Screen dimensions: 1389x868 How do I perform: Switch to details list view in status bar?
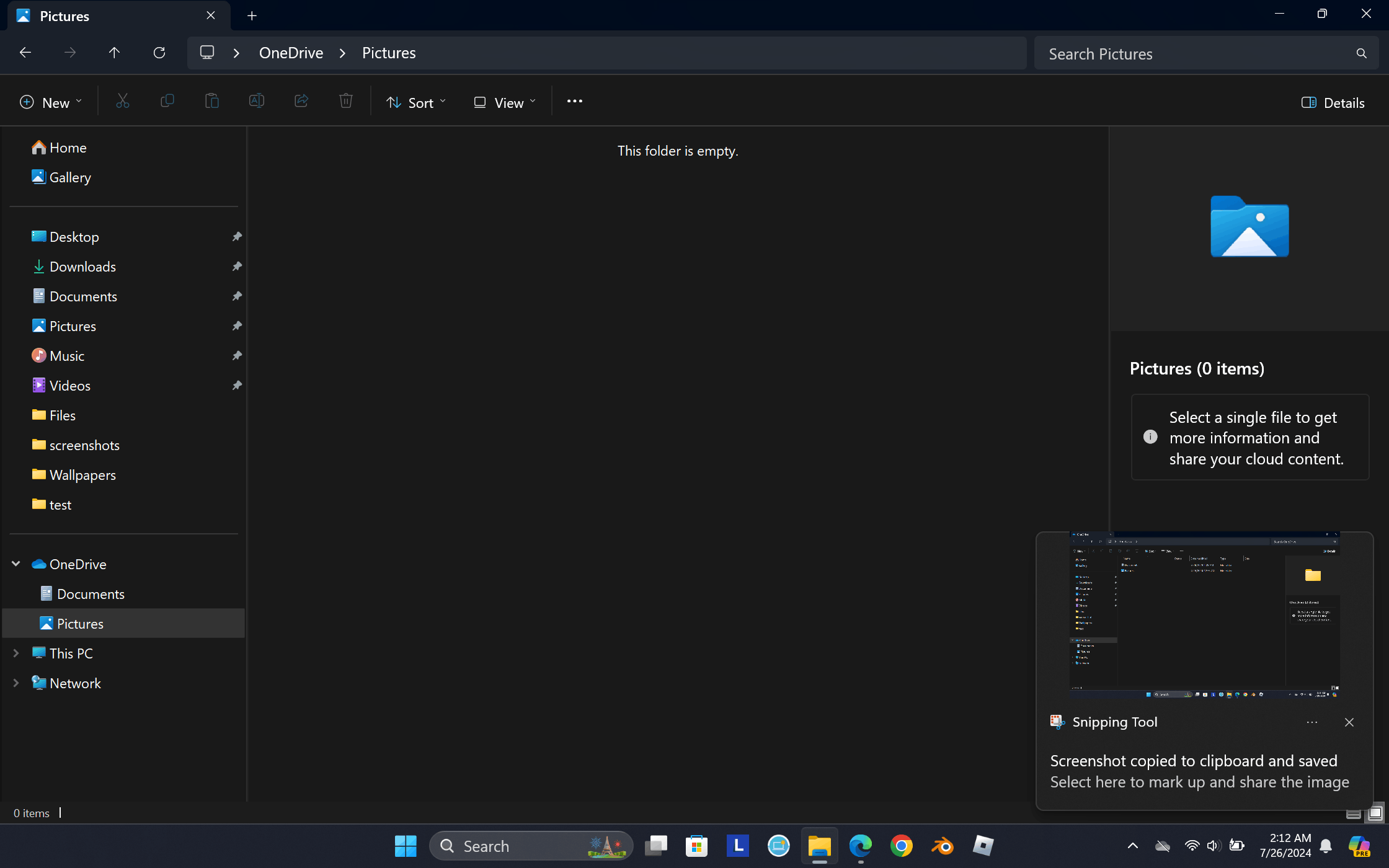pos(1354,813)
